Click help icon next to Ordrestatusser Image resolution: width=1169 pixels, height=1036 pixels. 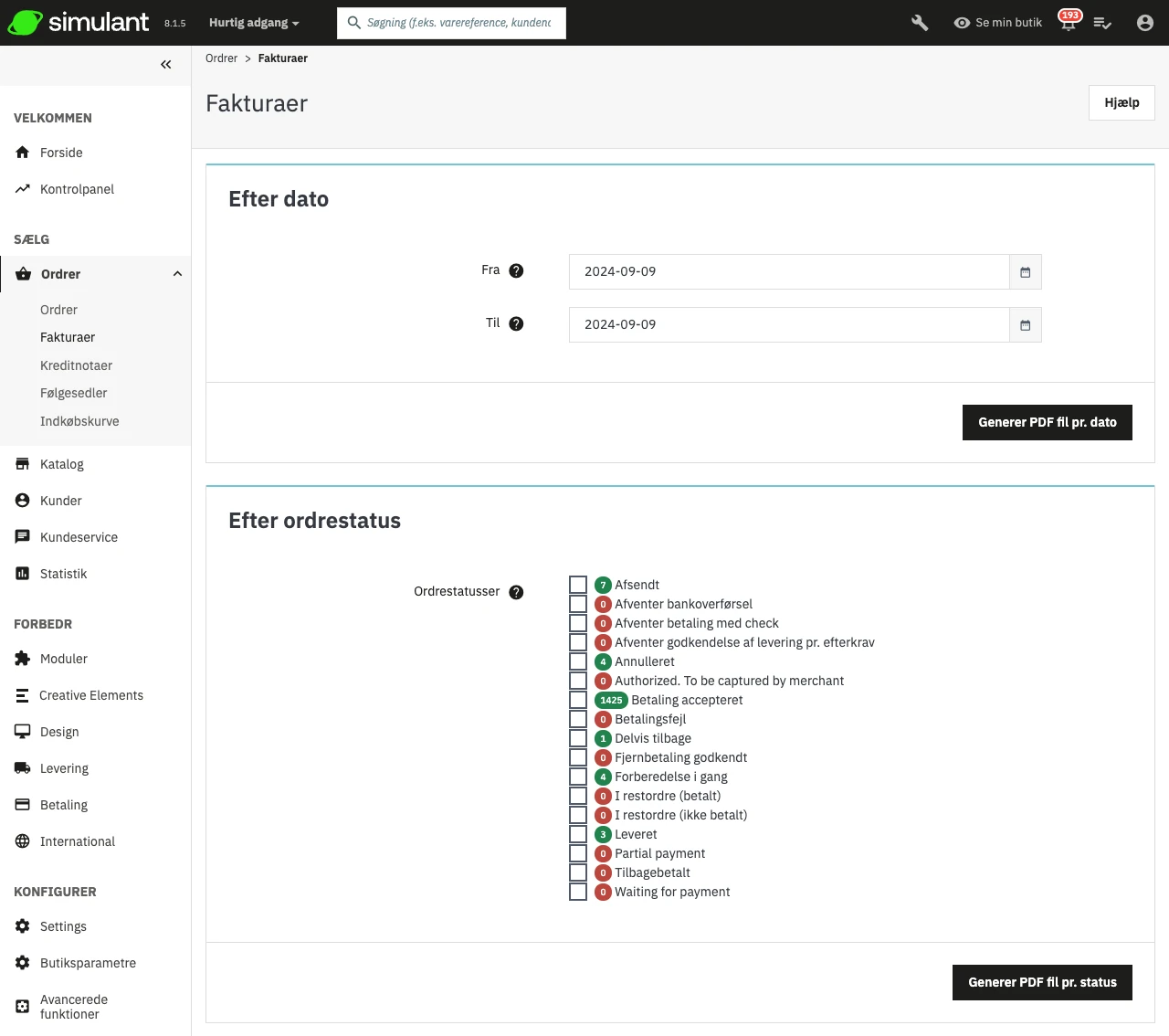[x=516, y=592]
